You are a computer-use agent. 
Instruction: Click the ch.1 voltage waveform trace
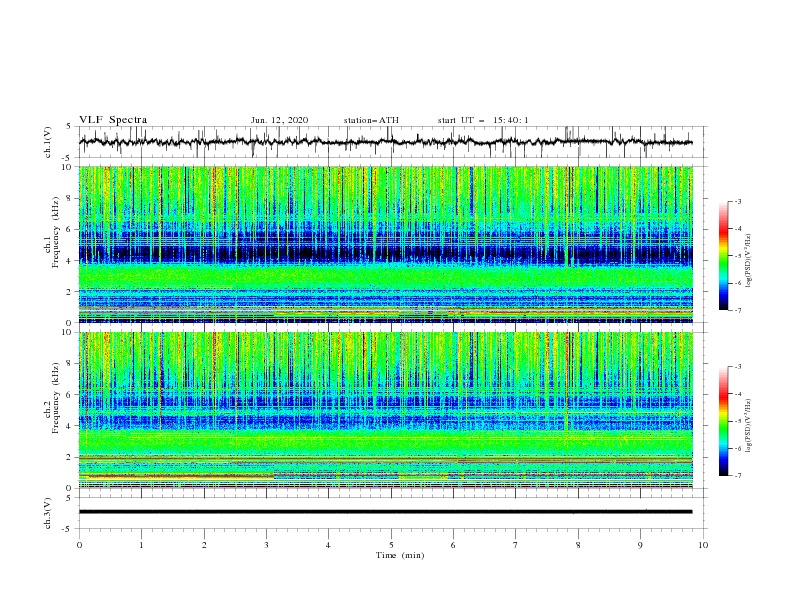[x=385, y=141]
